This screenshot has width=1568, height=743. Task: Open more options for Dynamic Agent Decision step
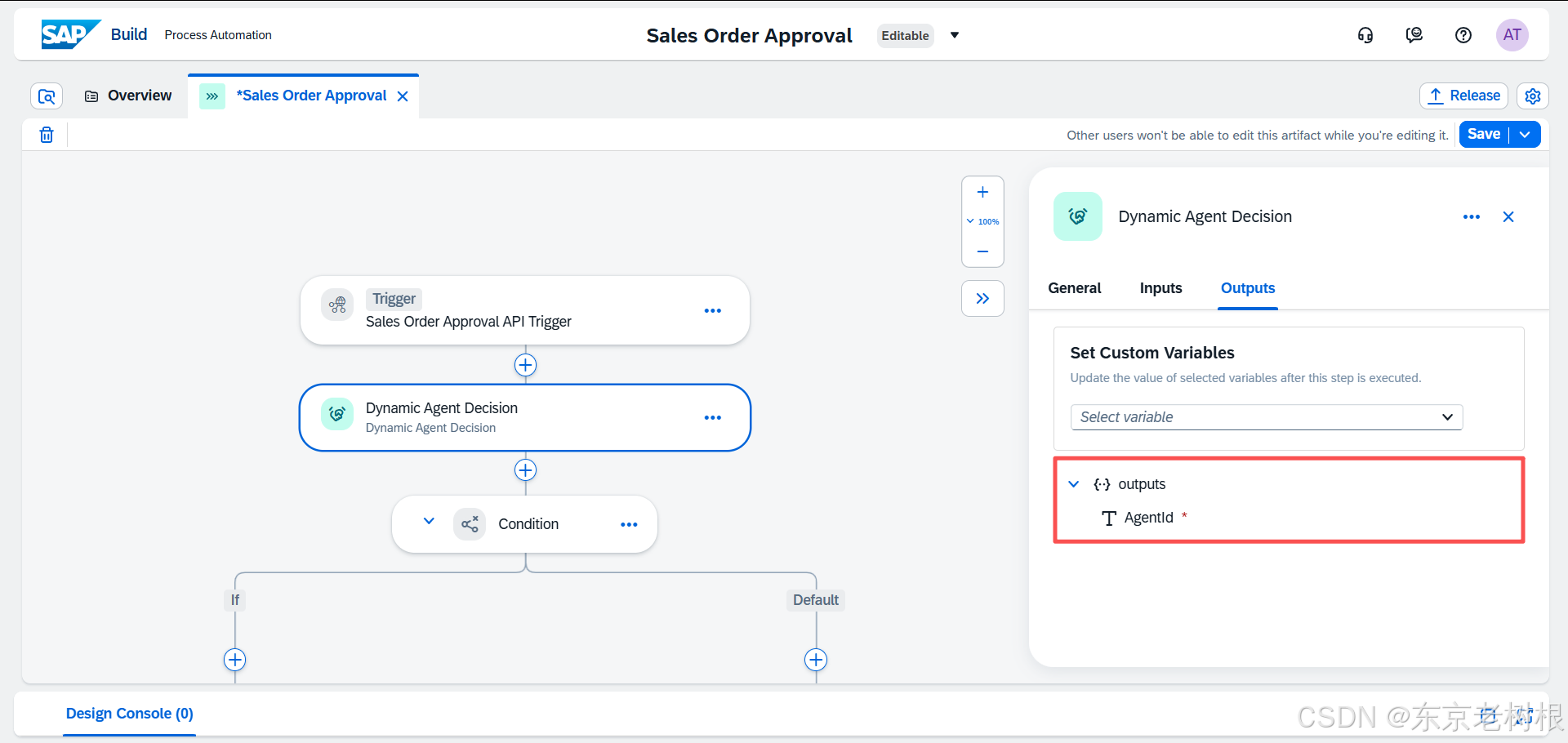click(713, 417)
